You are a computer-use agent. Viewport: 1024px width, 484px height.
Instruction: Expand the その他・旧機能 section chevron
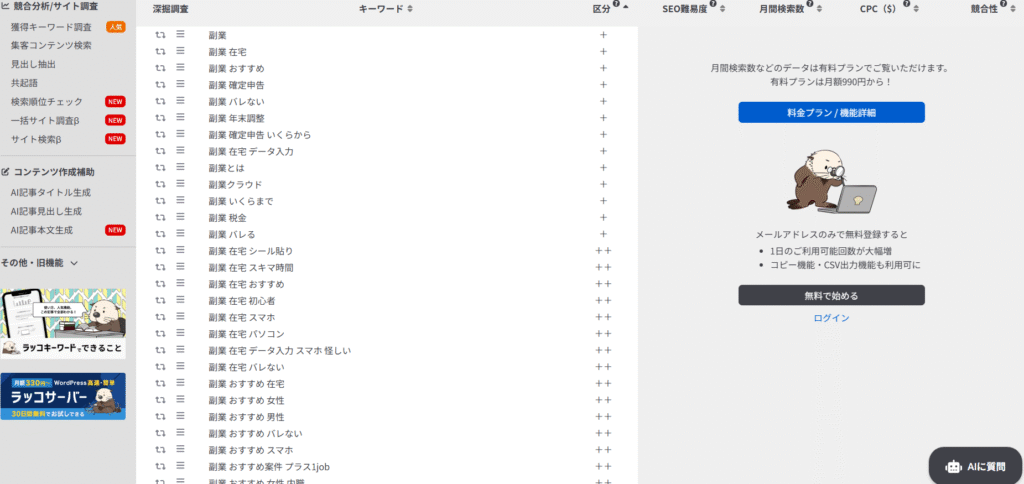[74, 263]
